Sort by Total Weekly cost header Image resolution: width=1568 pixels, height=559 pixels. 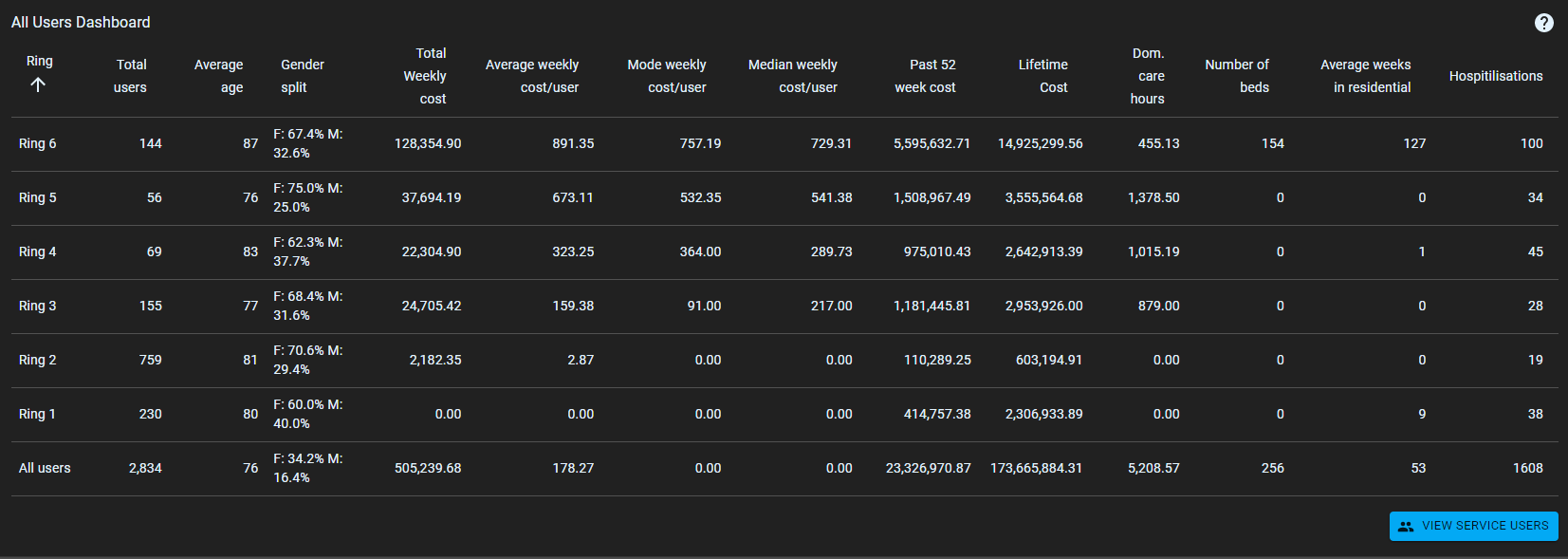(x=426, y=76)
